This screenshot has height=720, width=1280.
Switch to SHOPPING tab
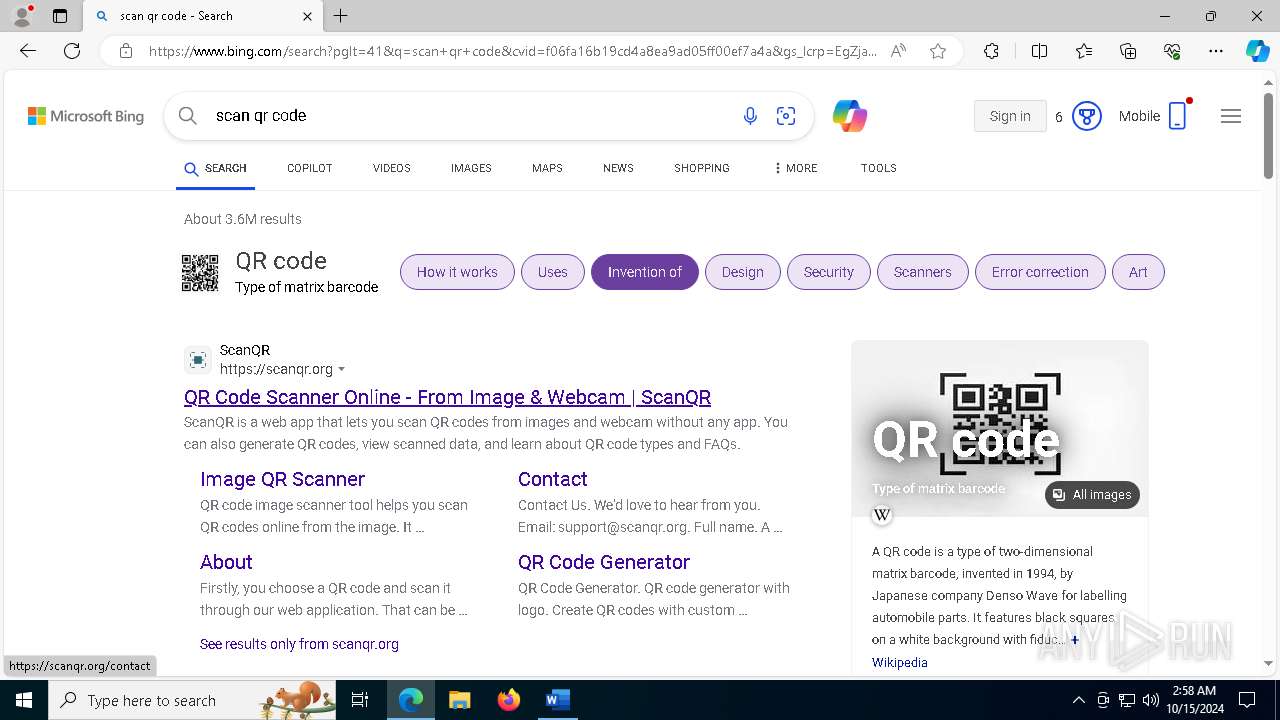pyautogui.click(x=702, y=168)
